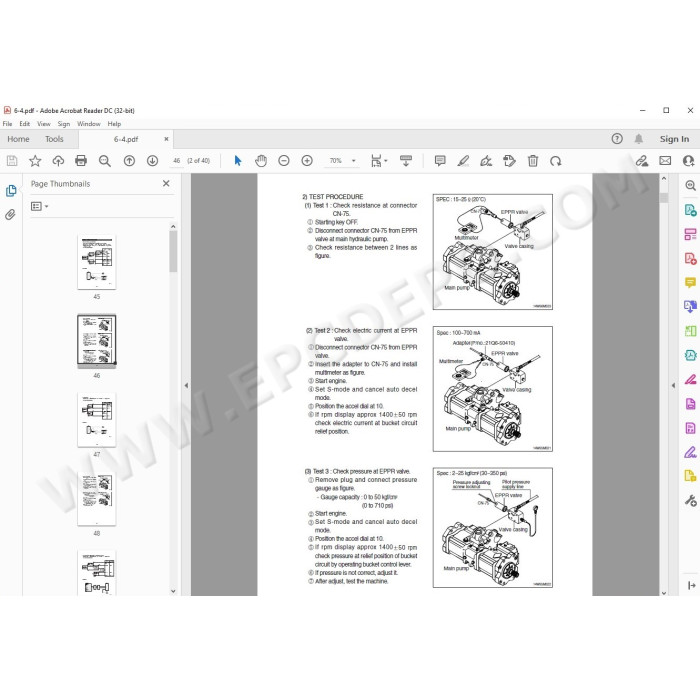Select page 47 thumbnail

(x=96, y=420)
